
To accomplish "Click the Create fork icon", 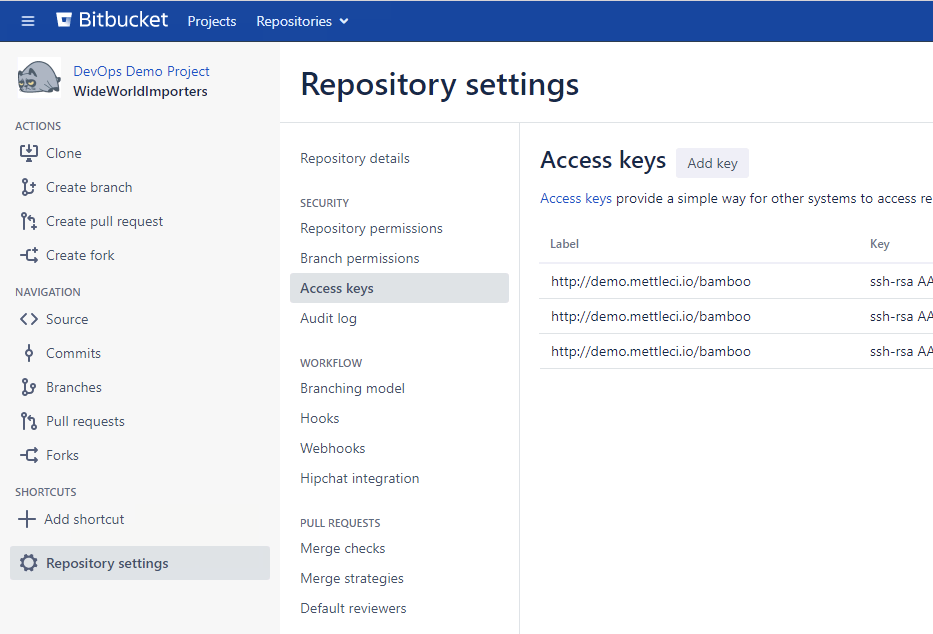I will [29, 255].
